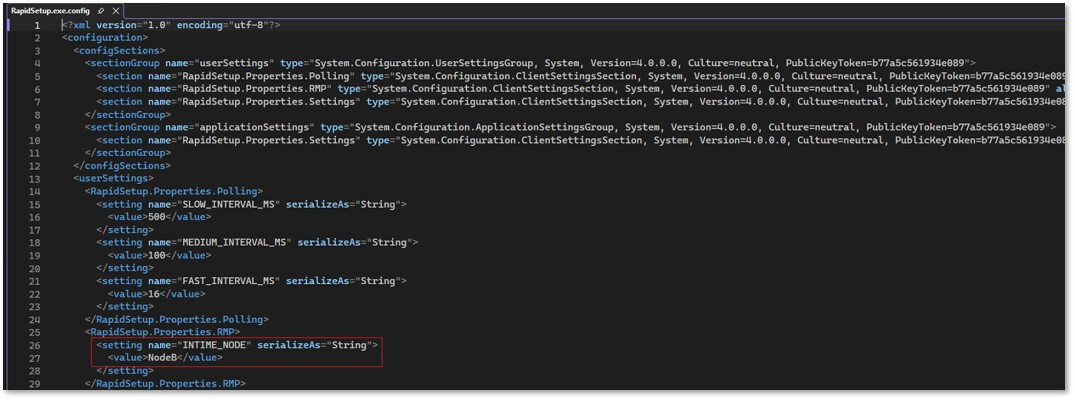Viewport: 1075px width, 400px height.
Task: Click opening <RapidSetup.Properties.RMP> tag on line 25
Action: (162, 332)
